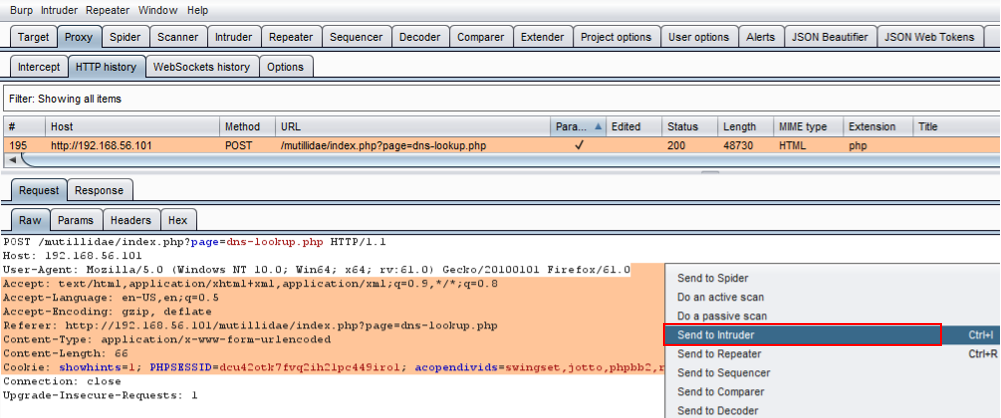Switch to WebSockets history sub-tab

pyautogui.click(x=202, y=67)
